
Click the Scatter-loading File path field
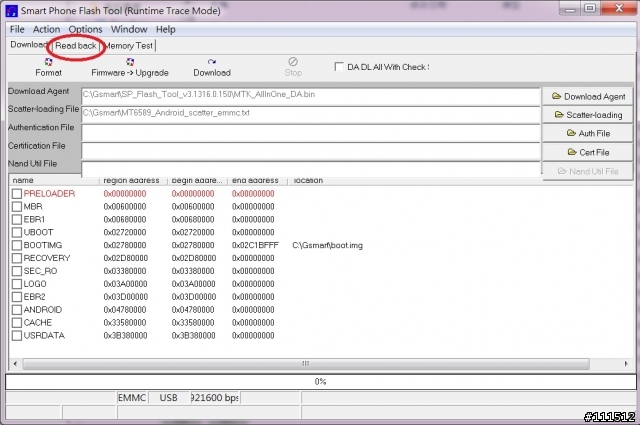point(311,115)
